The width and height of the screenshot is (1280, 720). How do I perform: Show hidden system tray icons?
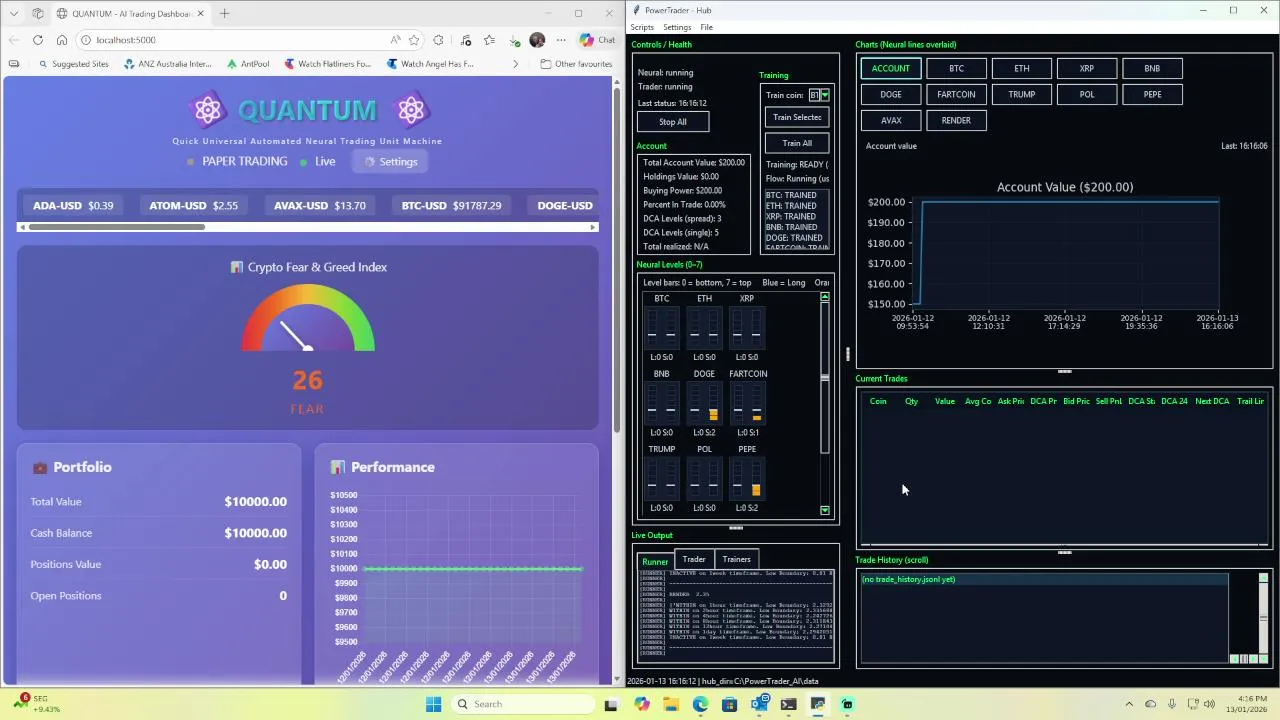coord(1129,704)
